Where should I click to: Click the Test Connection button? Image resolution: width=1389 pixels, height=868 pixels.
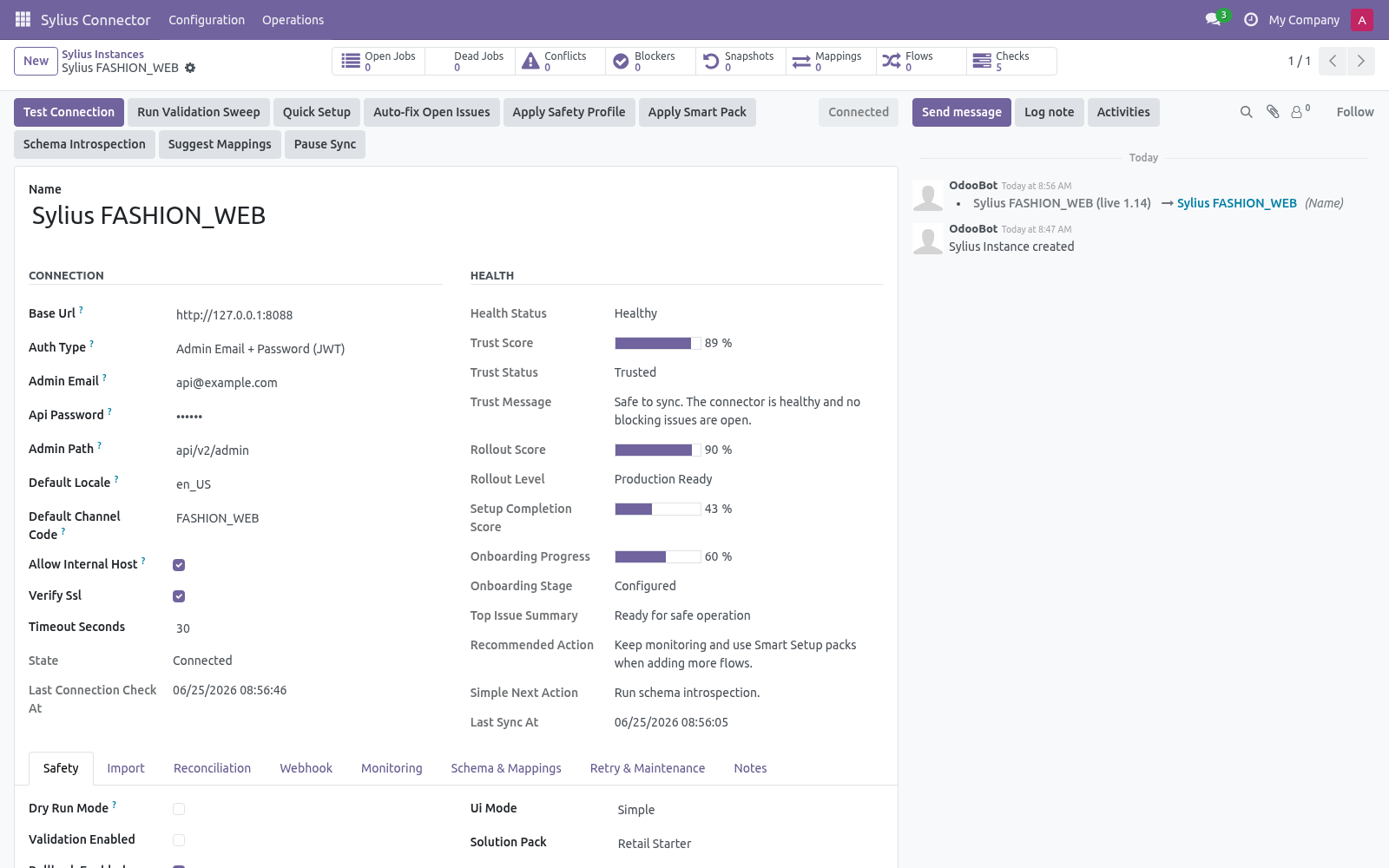[x=69, y=112]
